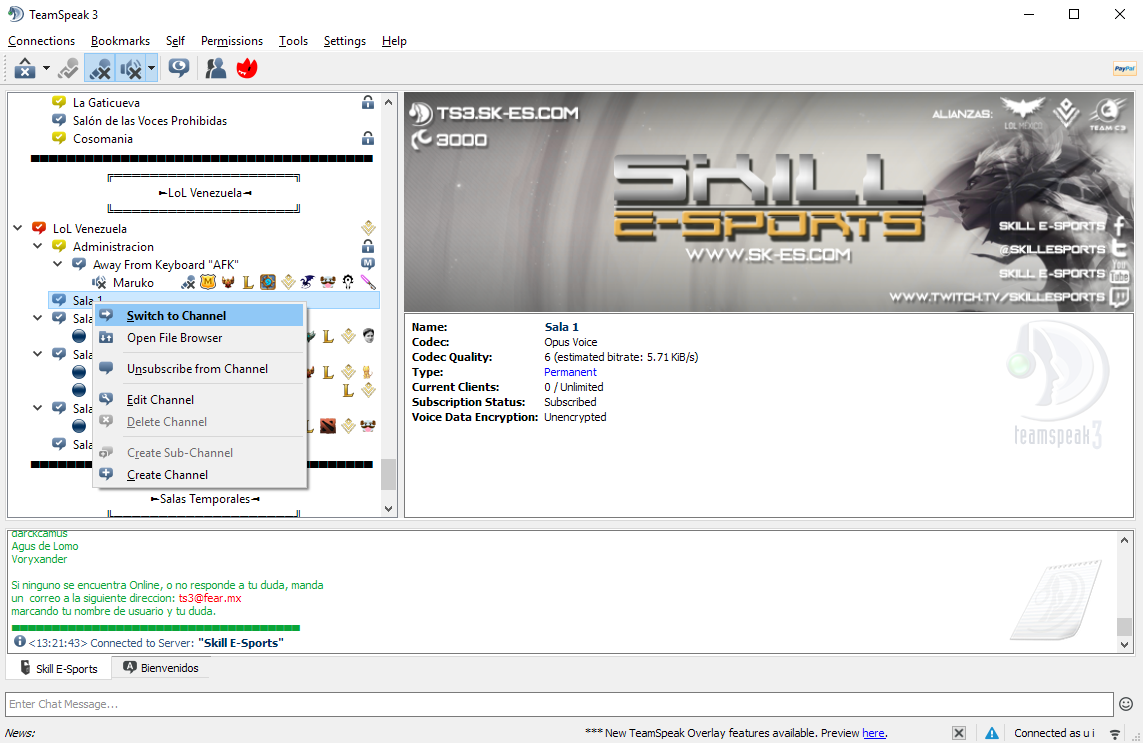The image size is (1143, 743).
Task: Click the 'here' overlay preview link
Action: pyautogui.click(x=873, y=734)
